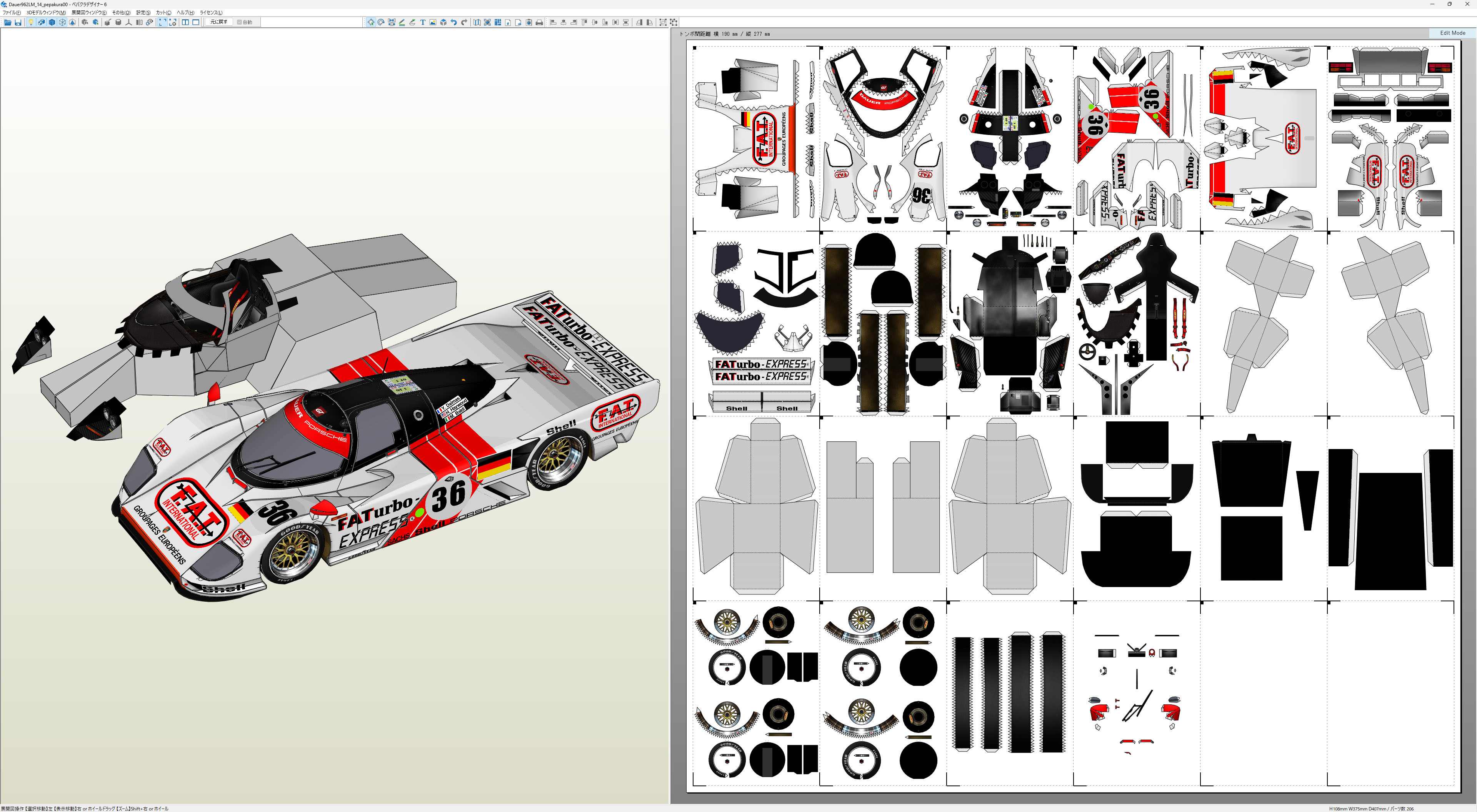Toggle the wireframe cube display icon
Image resolution: width=1477 pixels, height=812 pixels.
click(62, 22)
